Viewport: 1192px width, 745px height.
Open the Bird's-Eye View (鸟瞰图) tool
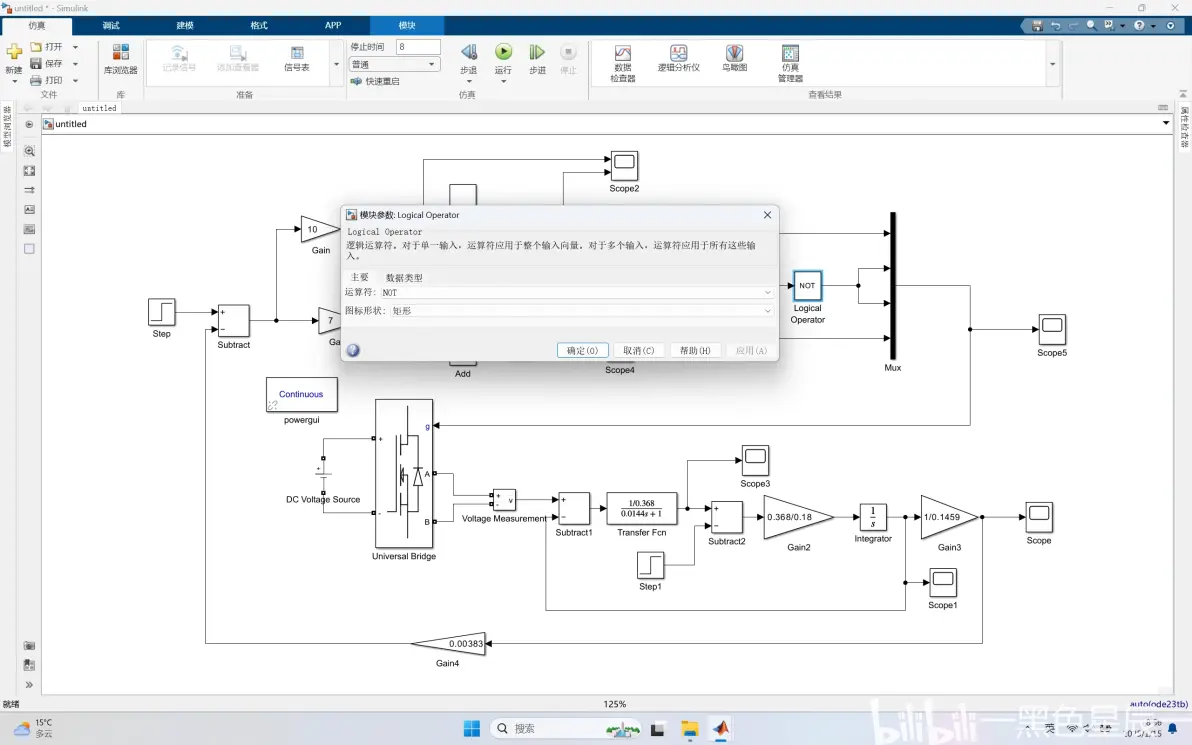click(734, 59)
